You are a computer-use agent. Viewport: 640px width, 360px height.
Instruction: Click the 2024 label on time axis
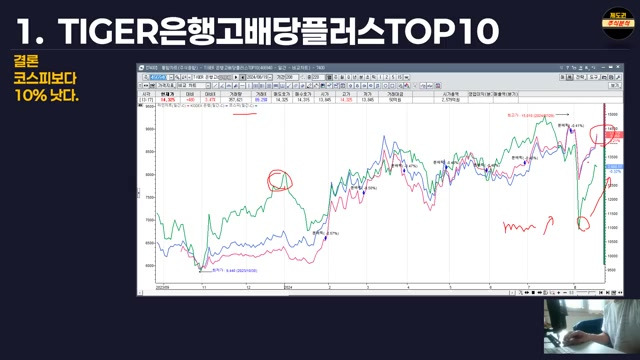[x=289, y=287]
